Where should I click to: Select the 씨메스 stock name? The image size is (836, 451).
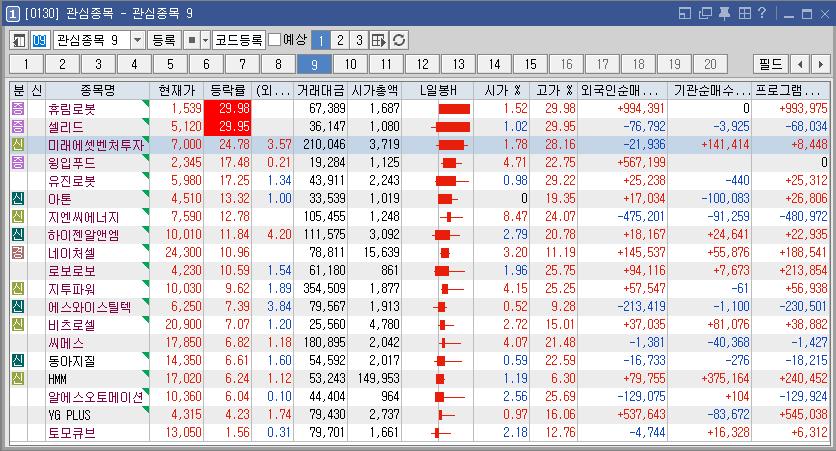[66, 343]
